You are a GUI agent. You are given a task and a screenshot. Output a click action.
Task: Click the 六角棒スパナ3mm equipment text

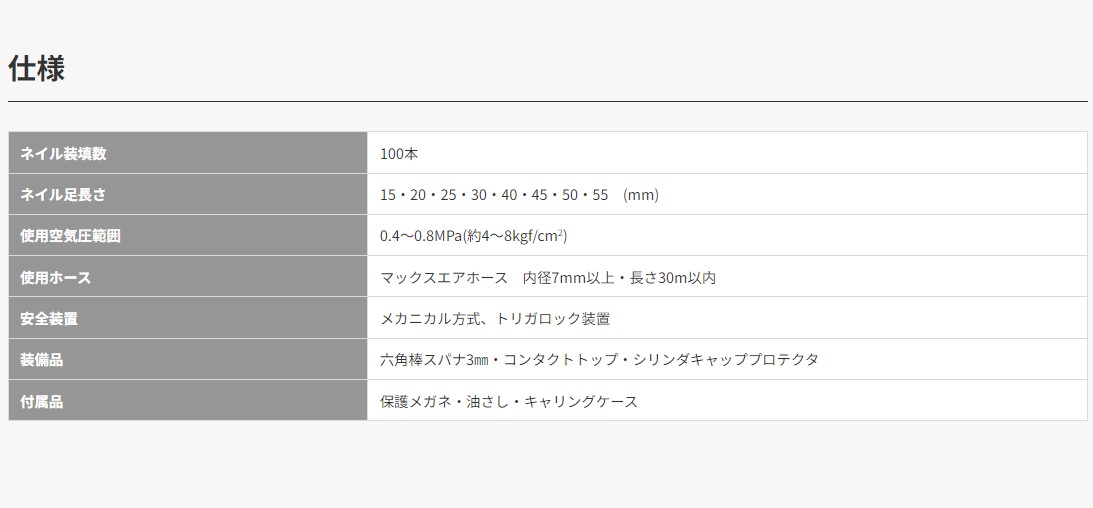(x=434, y=360)
